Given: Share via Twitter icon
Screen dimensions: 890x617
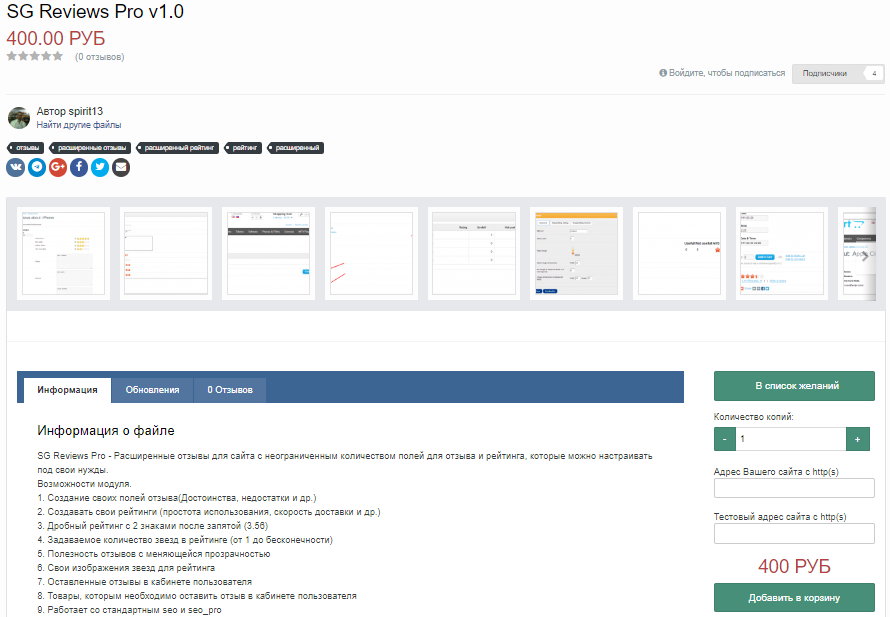Looking at the screenshot, I should pos(100,167).
